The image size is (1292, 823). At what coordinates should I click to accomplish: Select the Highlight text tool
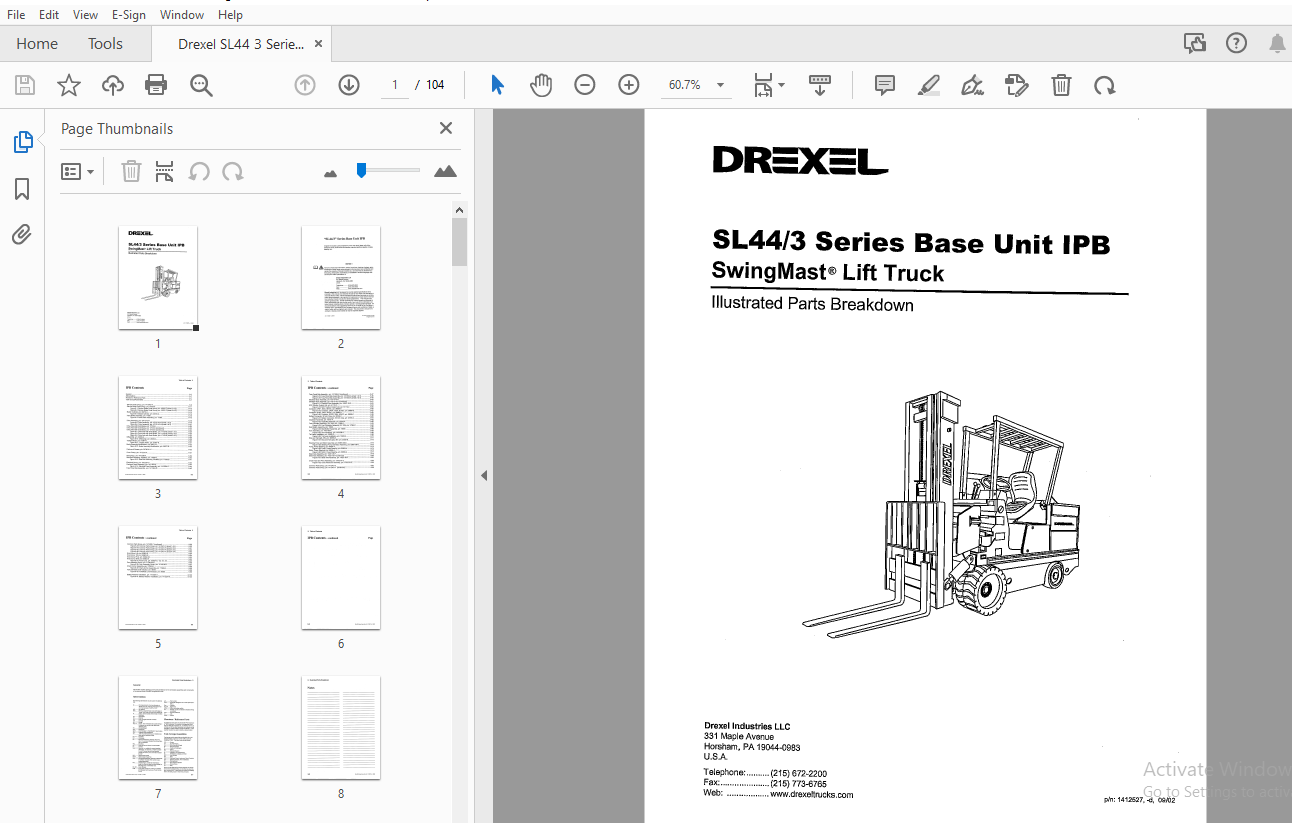coord(929,85)
